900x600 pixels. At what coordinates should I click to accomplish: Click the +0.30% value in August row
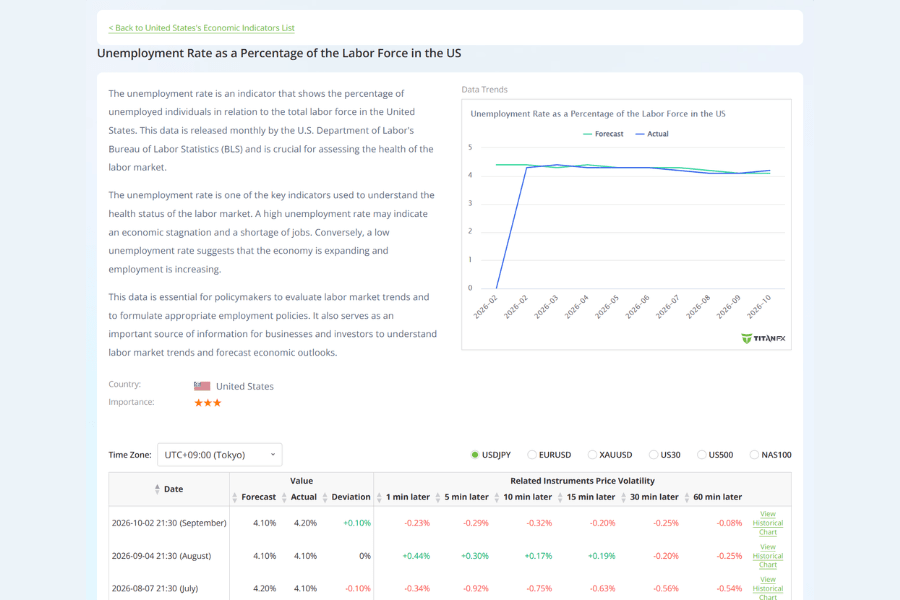coord(475,556)
